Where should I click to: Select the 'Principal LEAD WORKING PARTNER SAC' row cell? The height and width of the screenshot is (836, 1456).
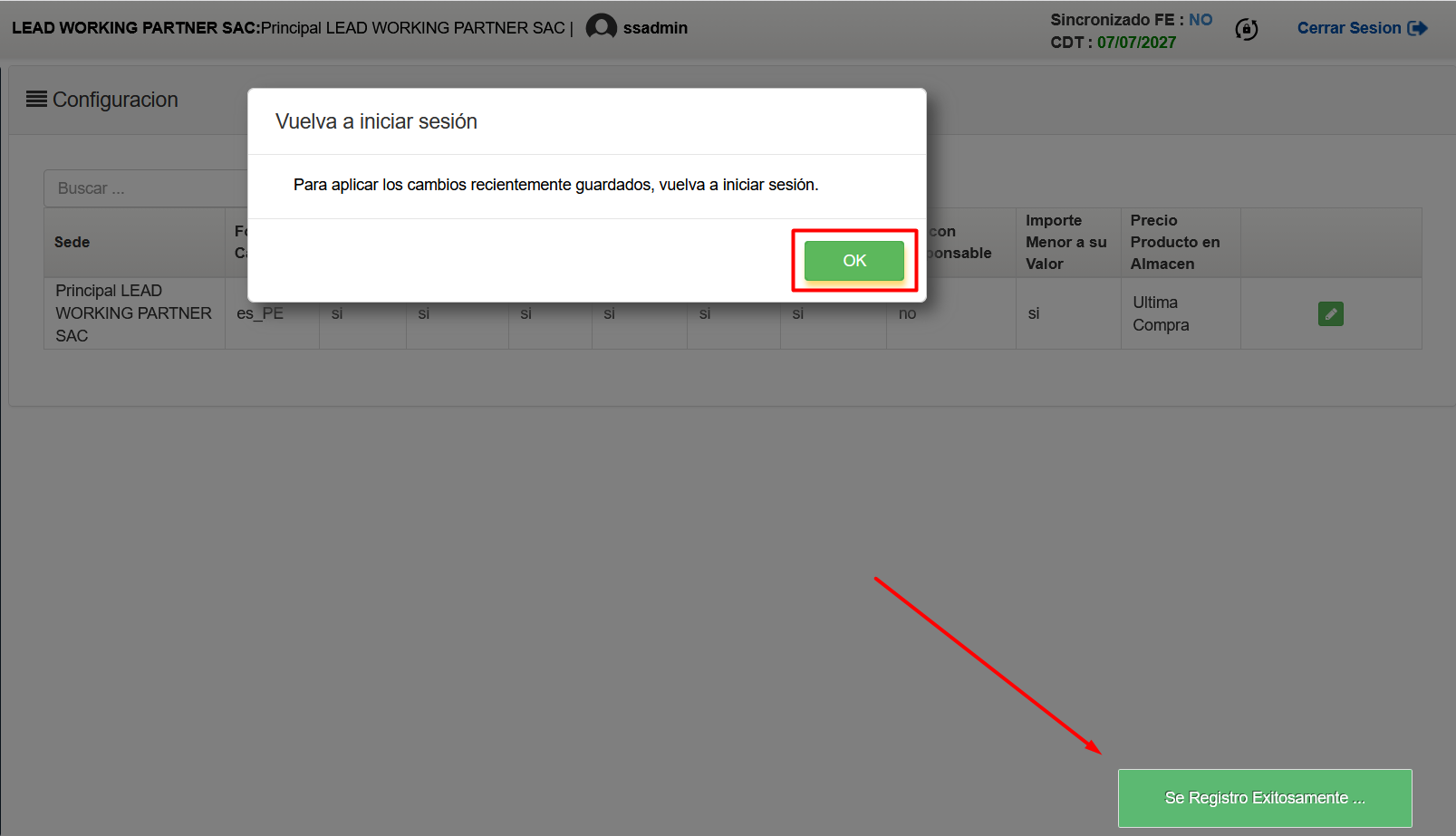[133, 313]
